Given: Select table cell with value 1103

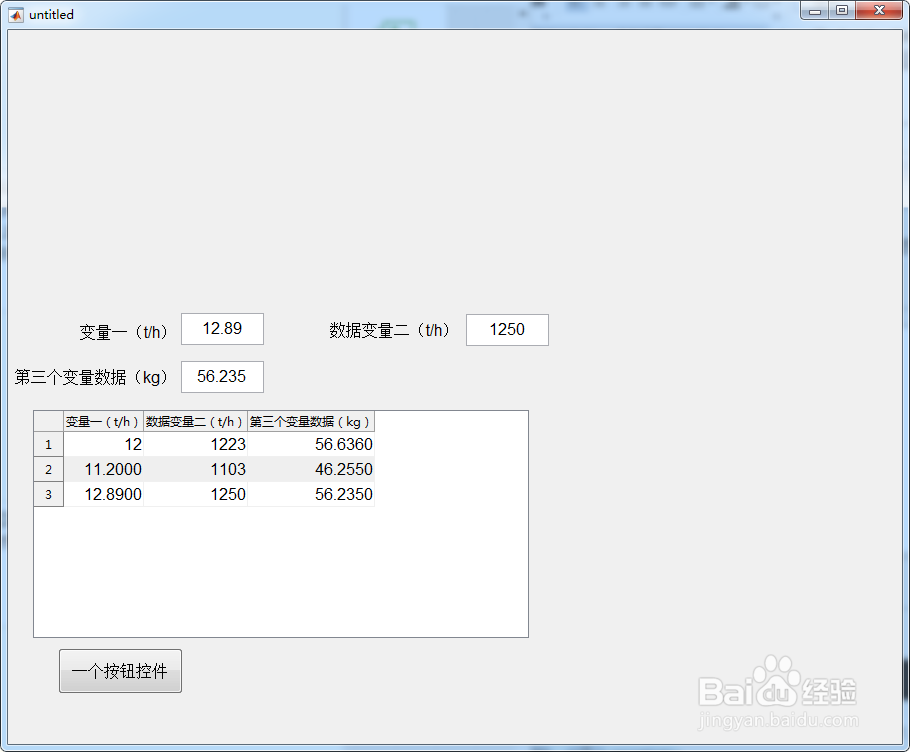Looking at the screenshot, I should pos(196,469).
